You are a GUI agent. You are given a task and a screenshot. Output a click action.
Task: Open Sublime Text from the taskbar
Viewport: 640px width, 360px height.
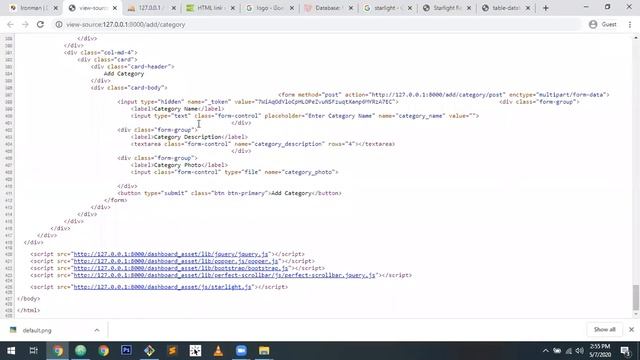point(172,351)
